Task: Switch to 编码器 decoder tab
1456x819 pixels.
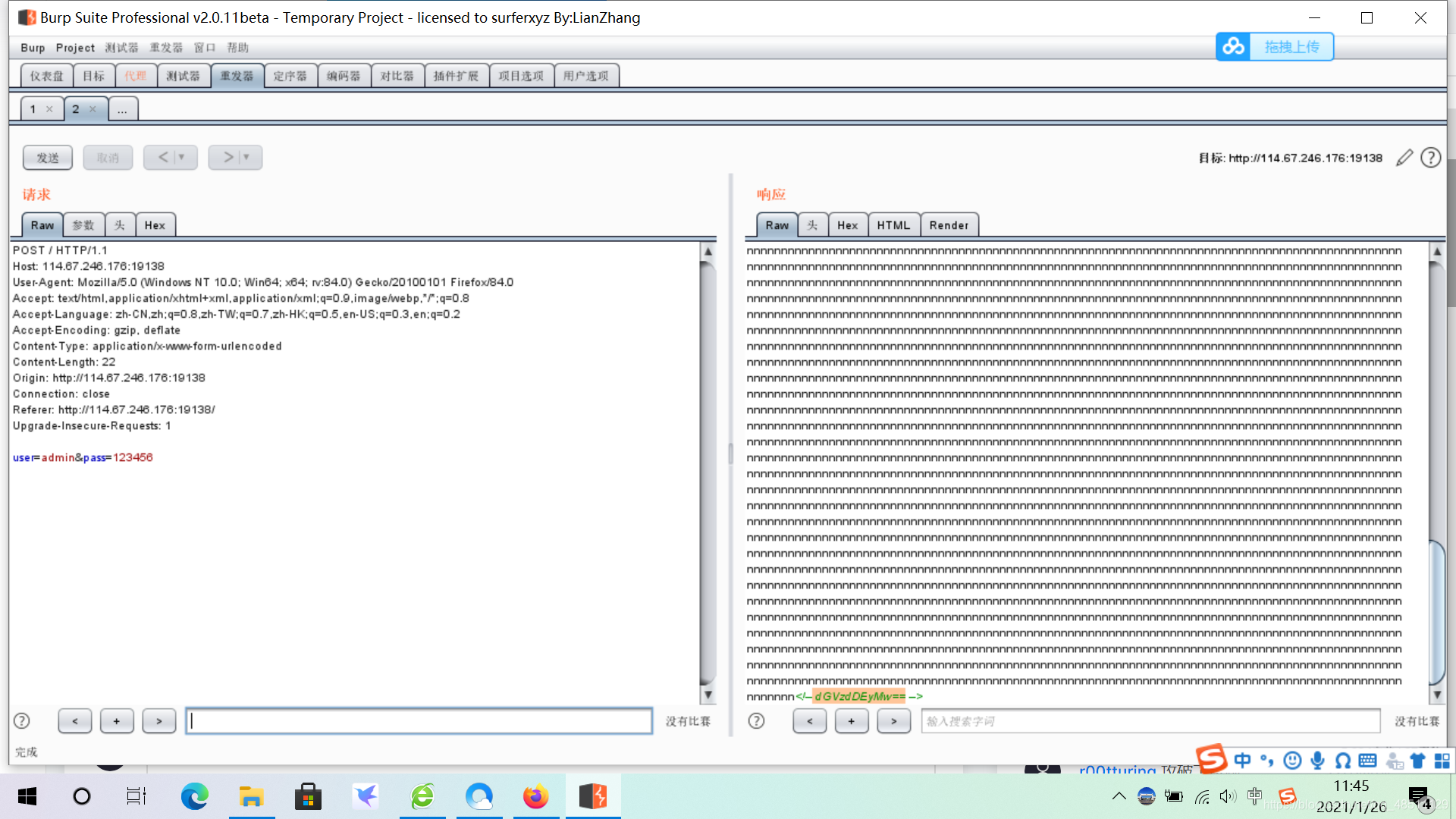Action: coord(344,76)
